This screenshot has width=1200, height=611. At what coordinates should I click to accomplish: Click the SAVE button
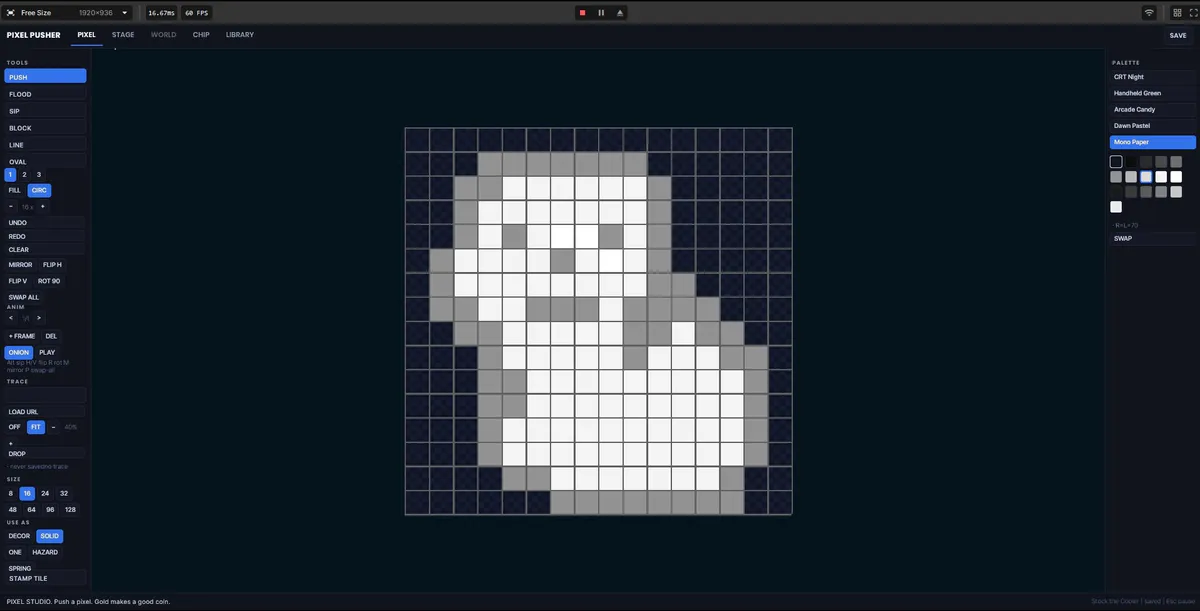[1178, 35]
